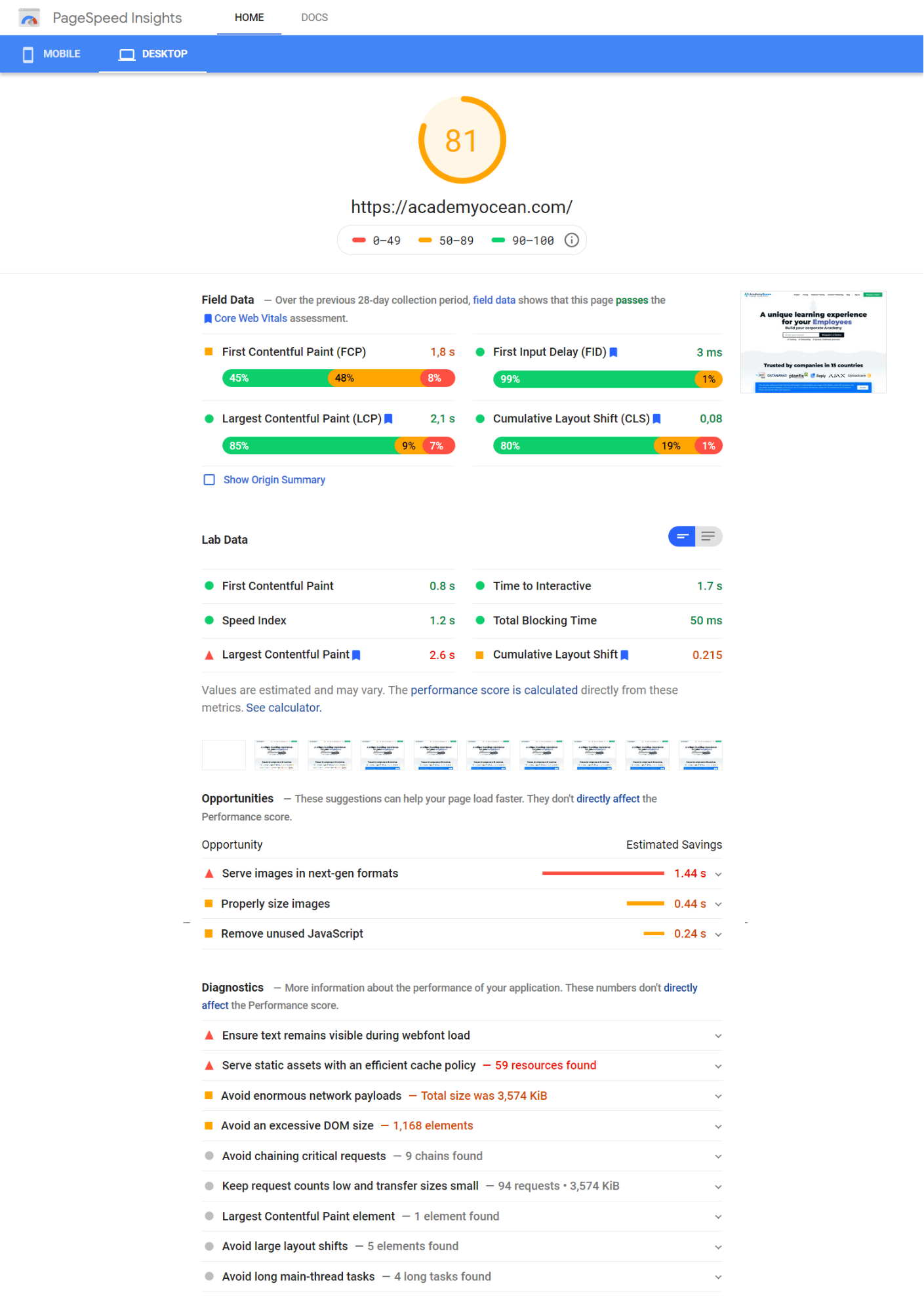This screenshot has height=1311, width=924.
Task: Click the bookmark icon next to First Input Delay (FID)
Action: (614, 352)
